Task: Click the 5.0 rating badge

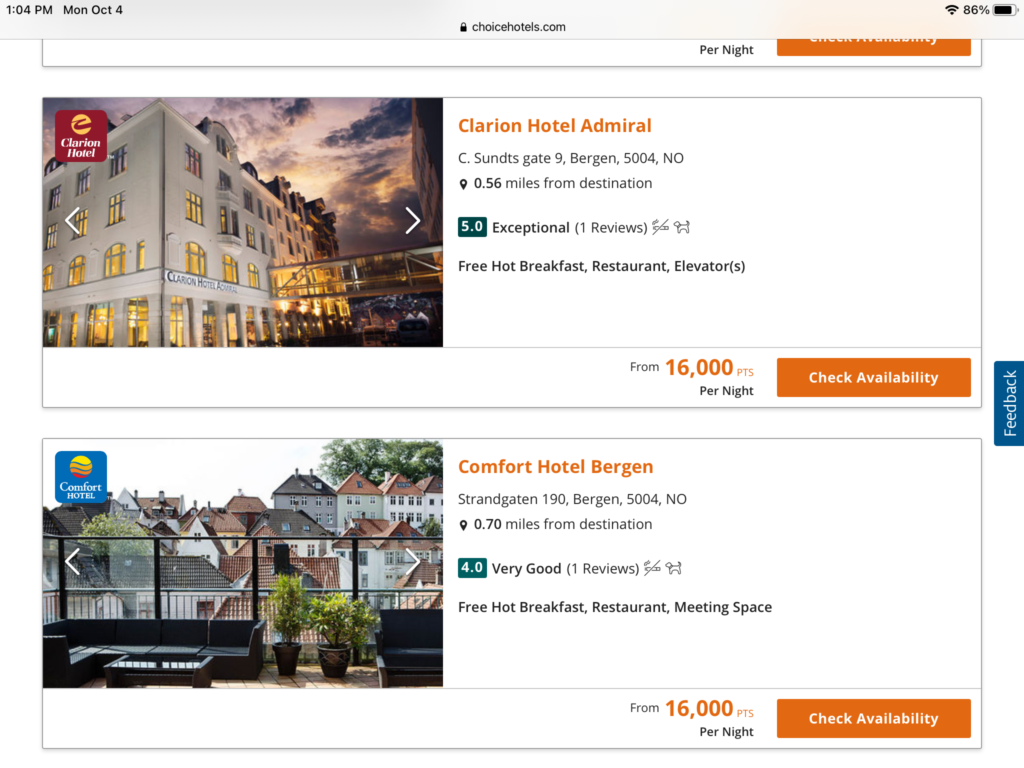Action: pyautogui.click(x=472, y=227)
